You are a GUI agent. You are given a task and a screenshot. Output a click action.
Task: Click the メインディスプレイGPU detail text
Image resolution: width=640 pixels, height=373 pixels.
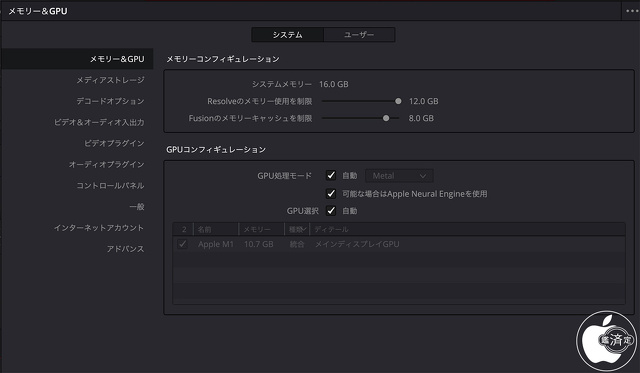click(x=357, y=244)
